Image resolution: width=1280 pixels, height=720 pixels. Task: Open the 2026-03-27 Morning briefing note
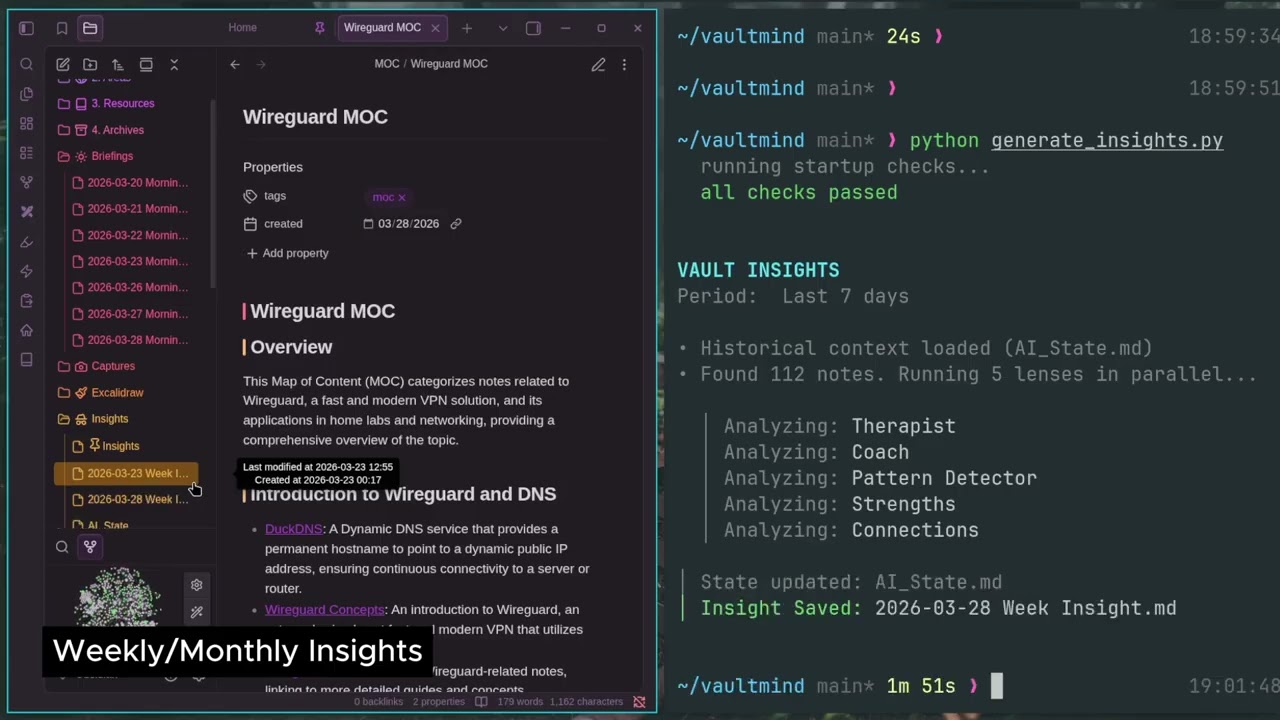coord(137,314)
